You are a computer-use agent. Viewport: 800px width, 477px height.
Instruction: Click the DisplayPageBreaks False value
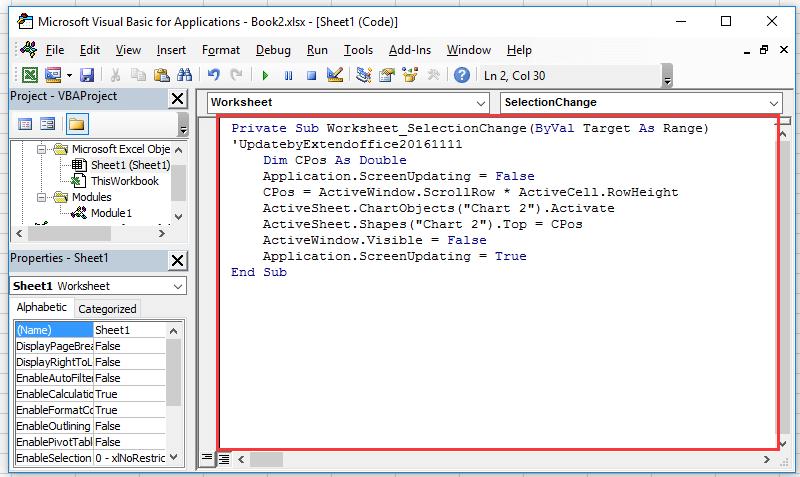click(x=130, y=346)
